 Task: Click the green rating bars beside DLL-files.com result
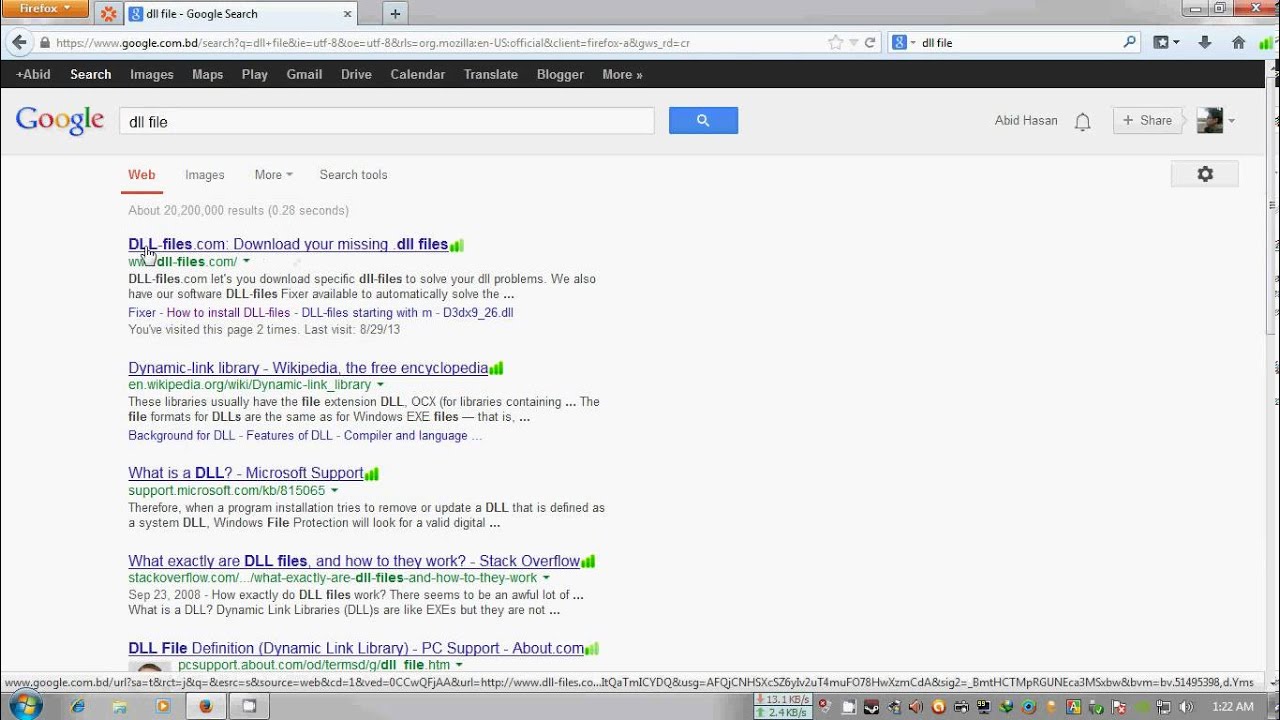pyautogui.click(x=457, y=245)
